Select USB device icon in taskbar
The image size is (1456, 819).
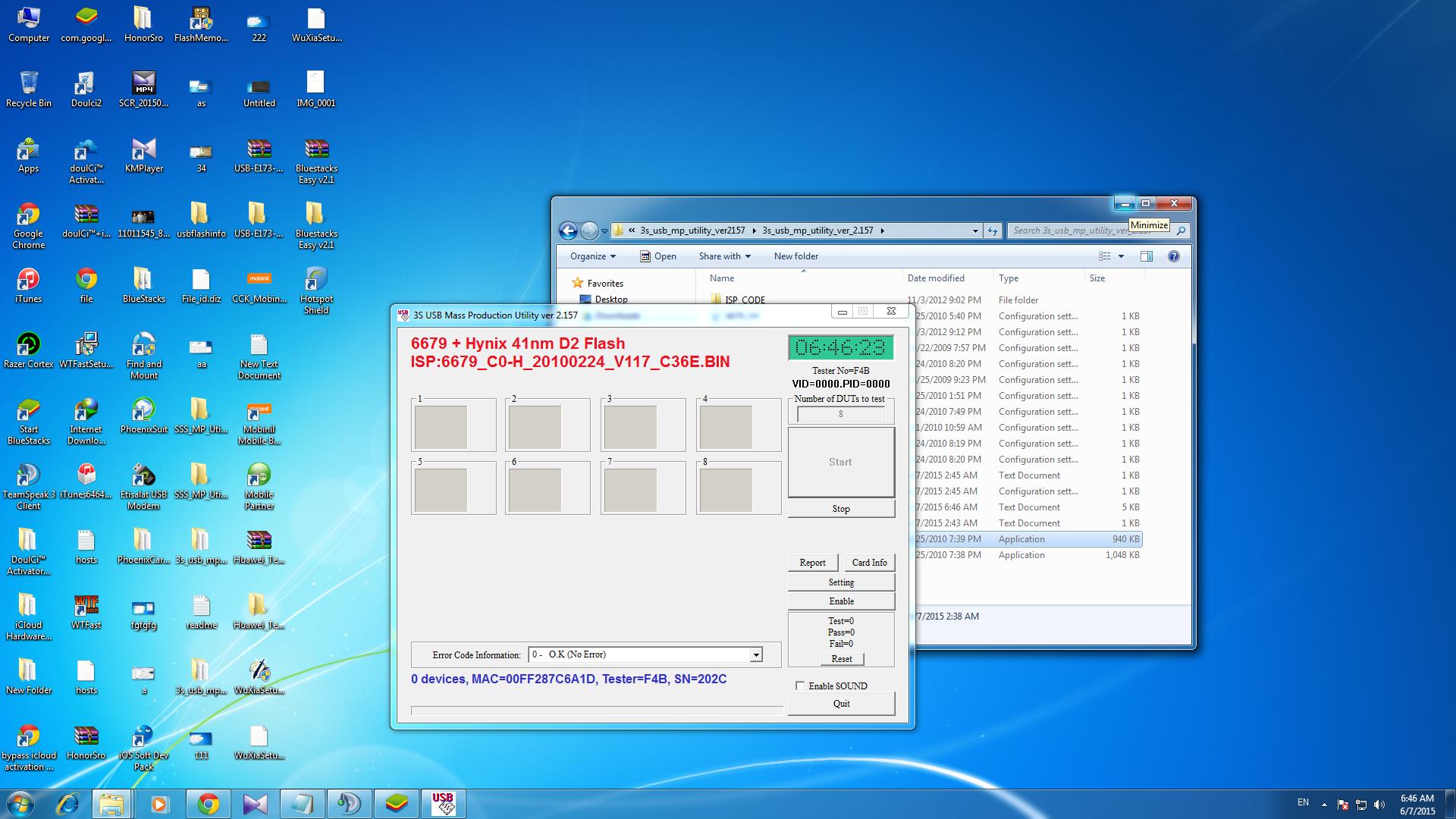pos(443,803)
